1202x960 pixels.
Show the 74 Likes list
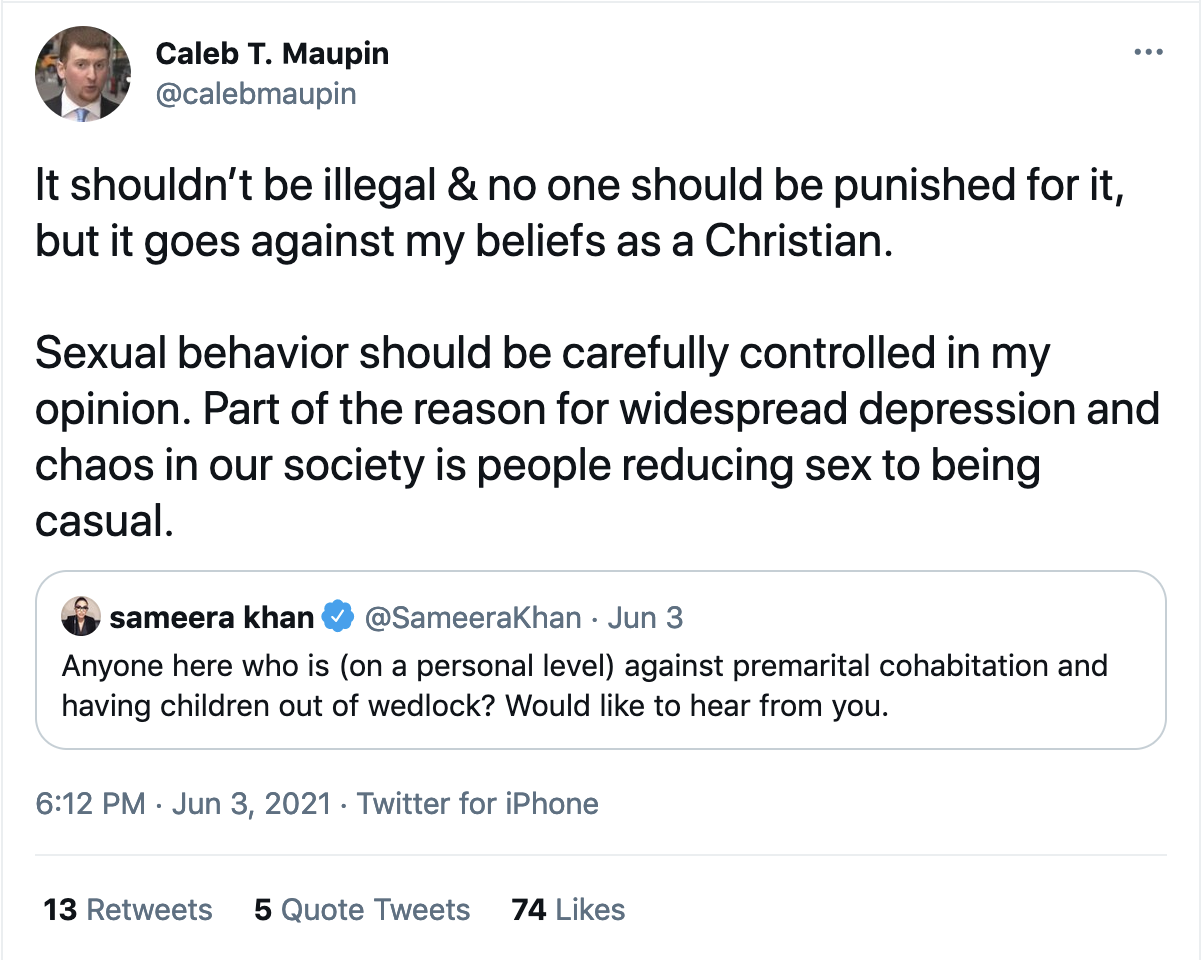(x=568, y=909)
